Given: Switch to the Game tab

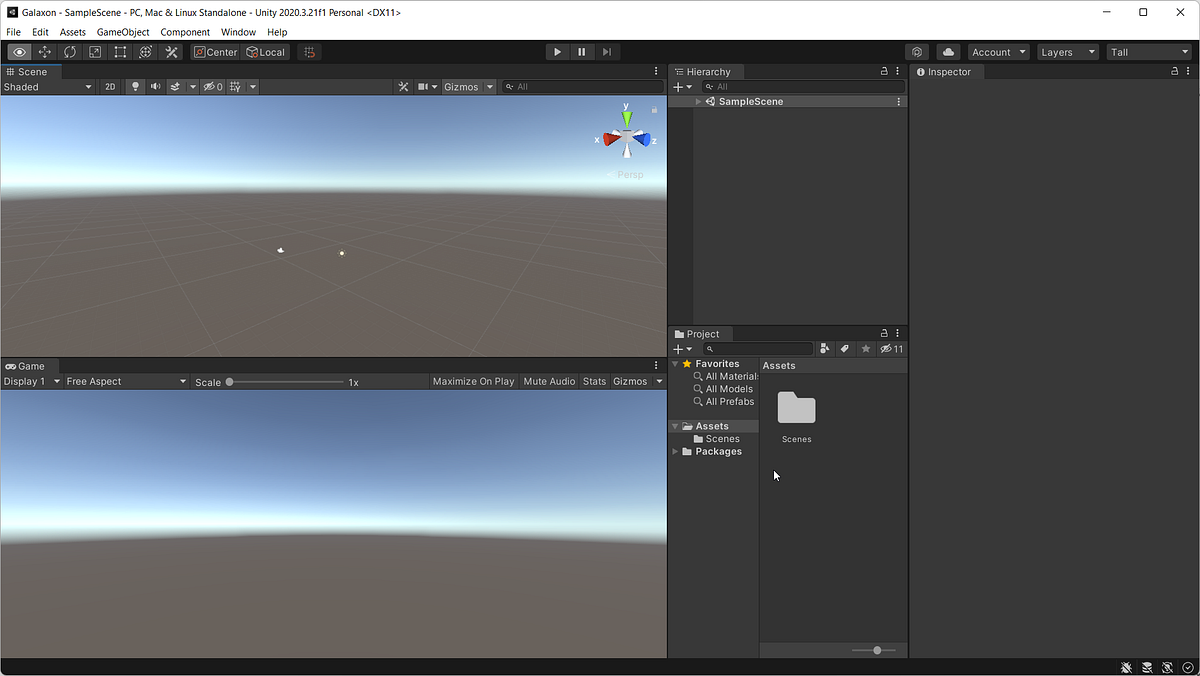Looking at the screenshot, I should click(30, 365).
